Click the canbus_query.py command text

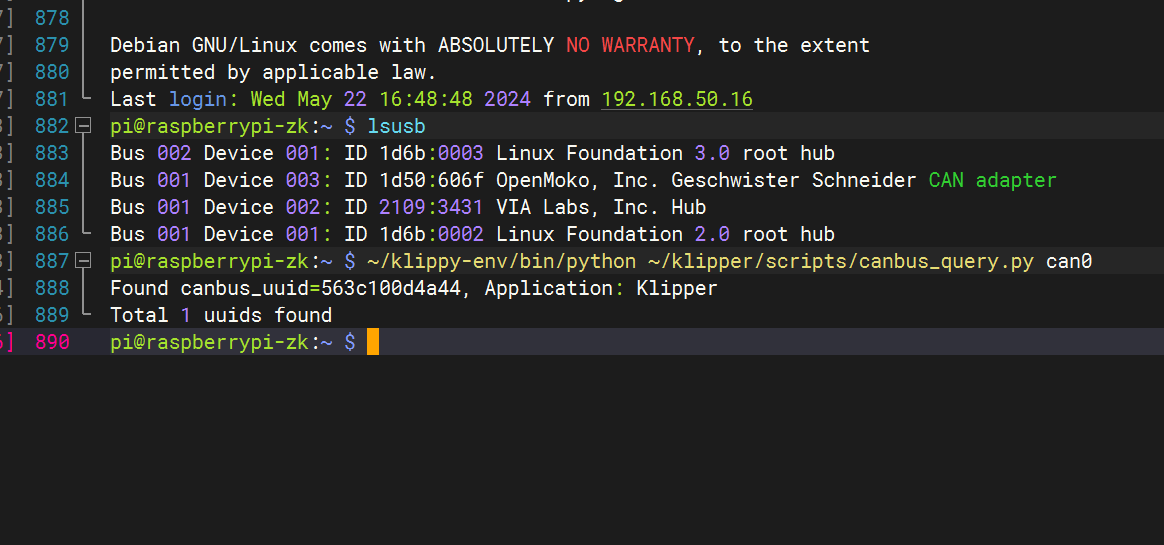point(729,261)
